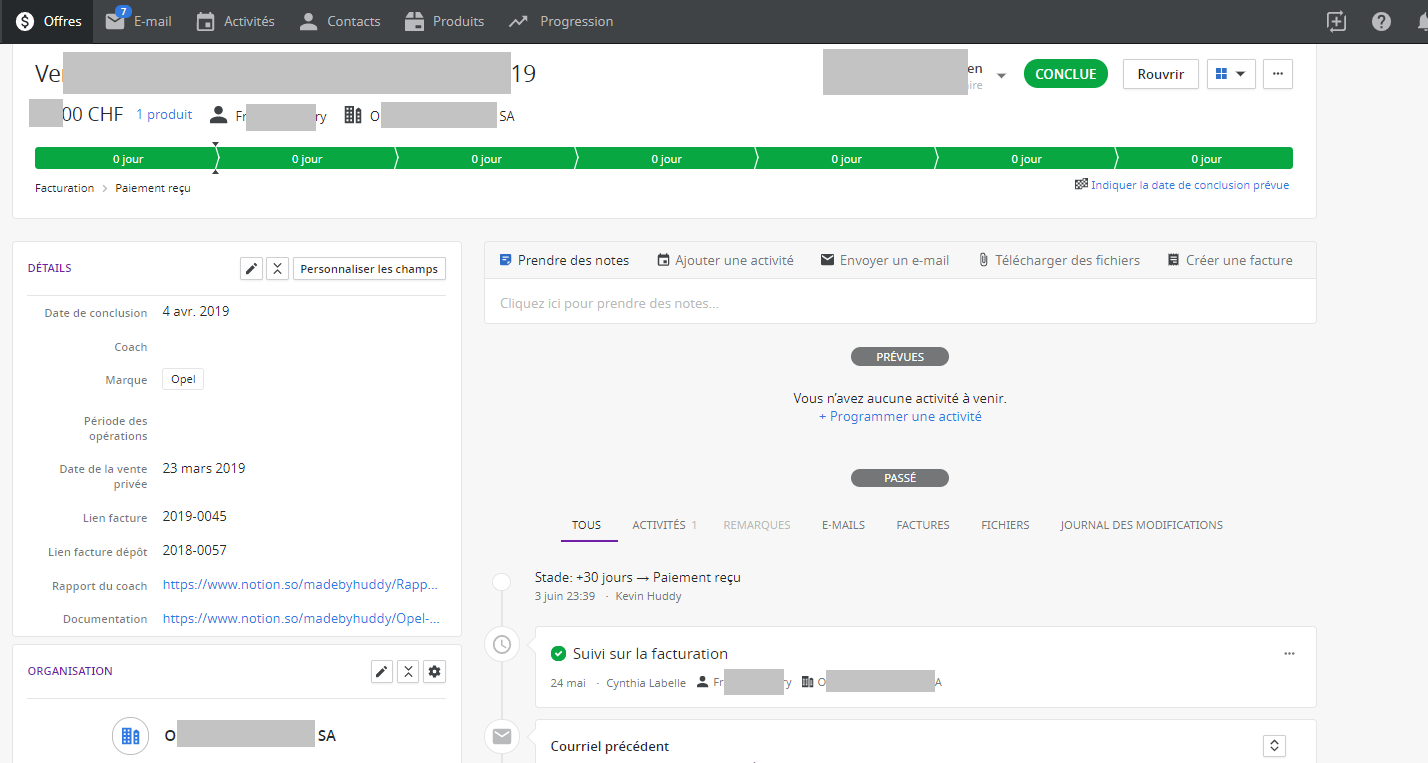Open the Produits section

tap(444, 21)
